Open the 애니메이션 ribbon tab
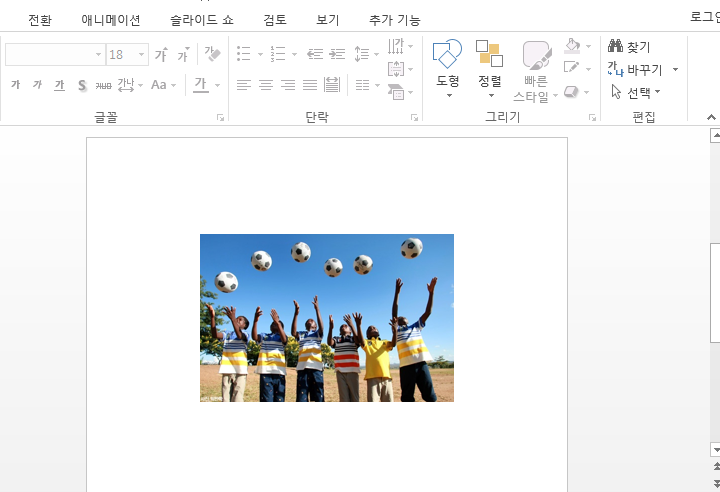The width and height of the screenshot is (720, 492). point(111,20)
